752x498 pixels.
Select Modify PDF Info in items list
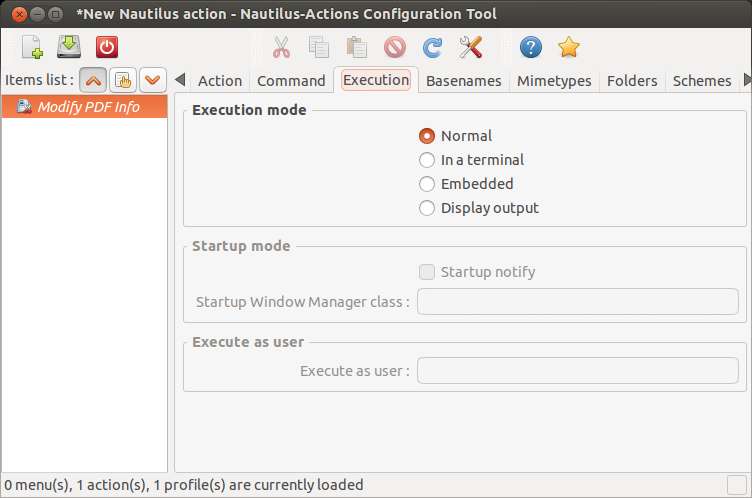click(x=84, y=107)
